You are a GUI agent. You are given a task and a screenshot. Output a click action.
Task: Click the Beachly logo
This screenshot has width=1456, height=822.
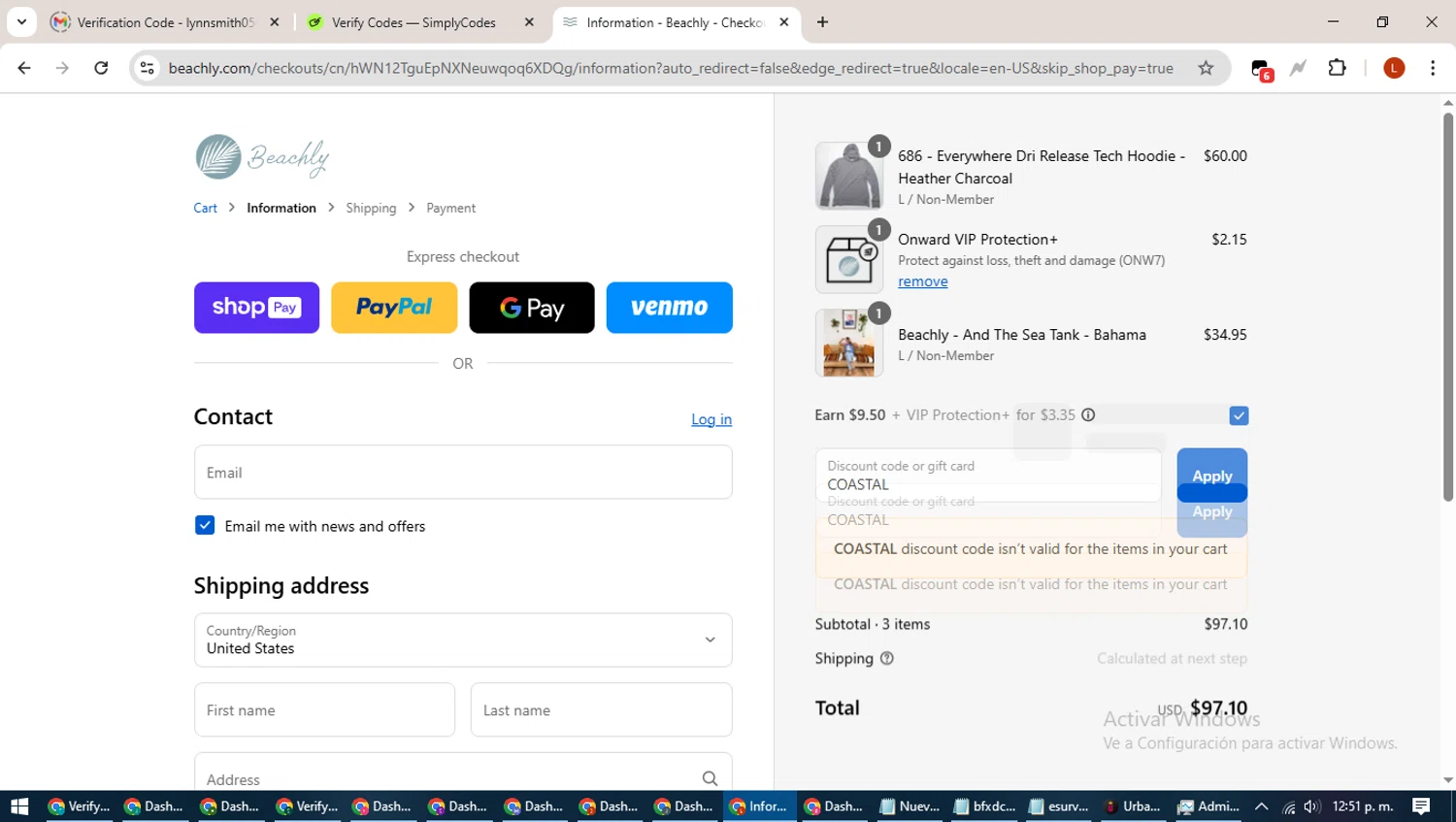(x=262, y=156)
